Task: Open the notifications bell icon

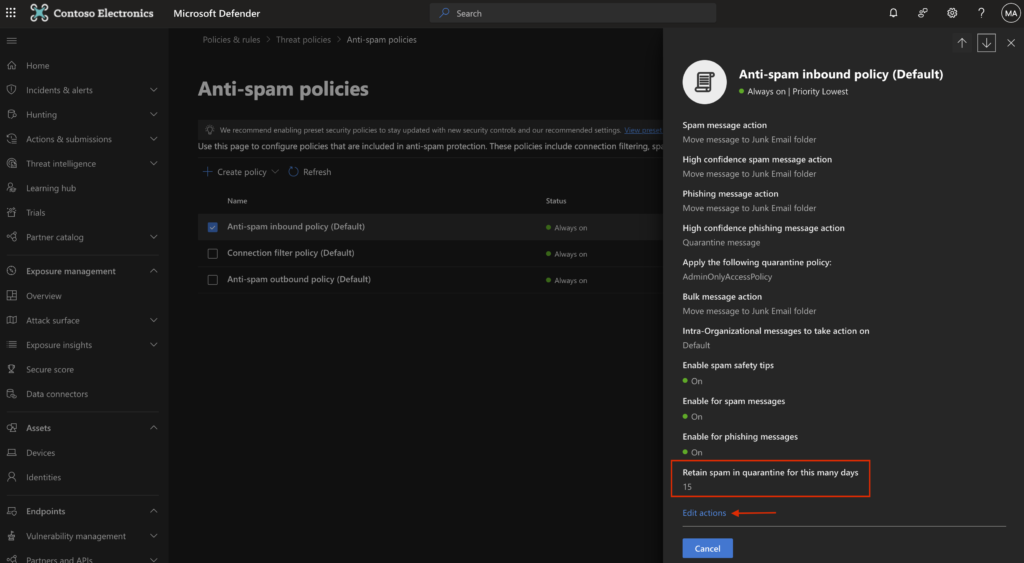Action: point(893,13)
